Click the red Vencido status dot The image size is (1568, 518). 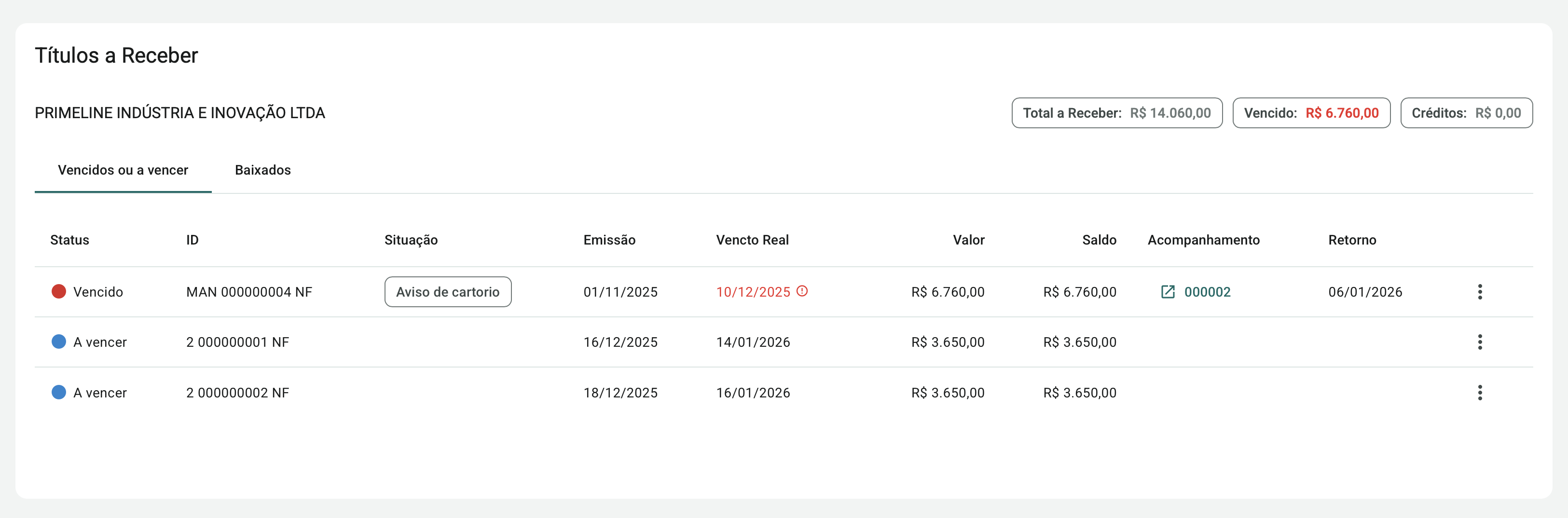[58, 292]
